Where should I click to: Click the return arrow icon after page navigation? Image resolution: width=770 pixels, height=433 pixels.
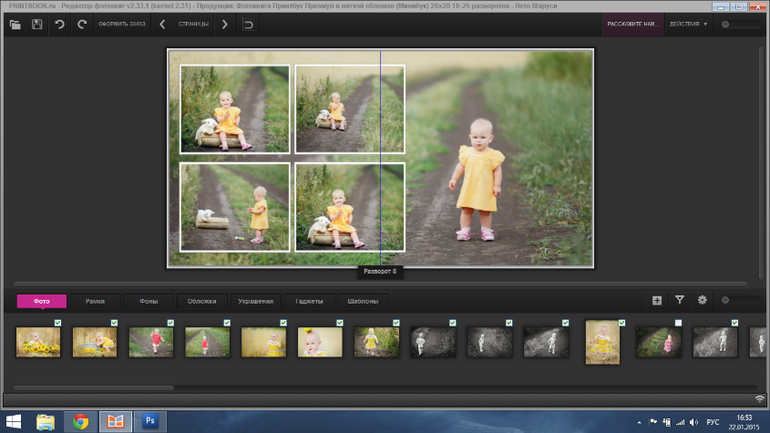tap(248, 24)
